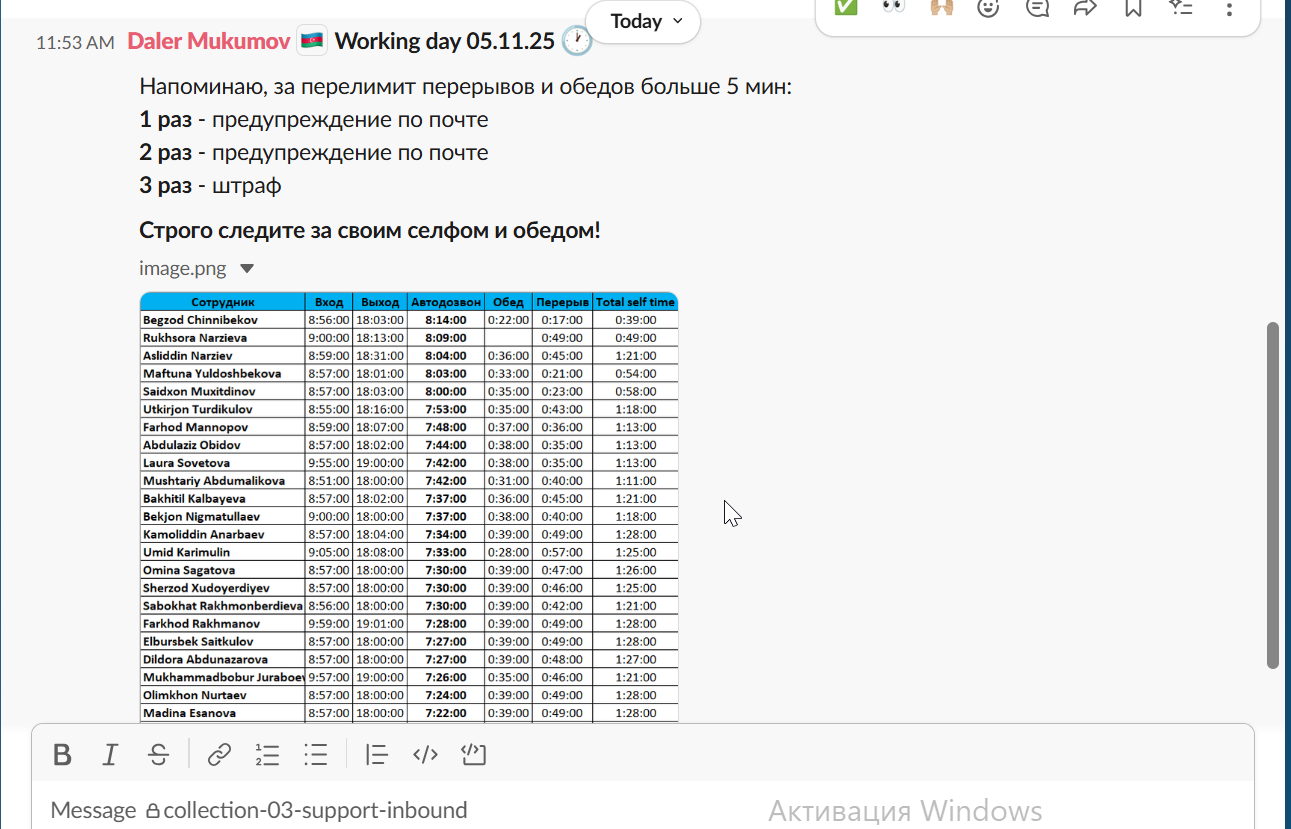The height and width of the screenshot is (829, 1291).
Task: Click the 'Dildora Abdunazarova' row name
Action: 205,660
